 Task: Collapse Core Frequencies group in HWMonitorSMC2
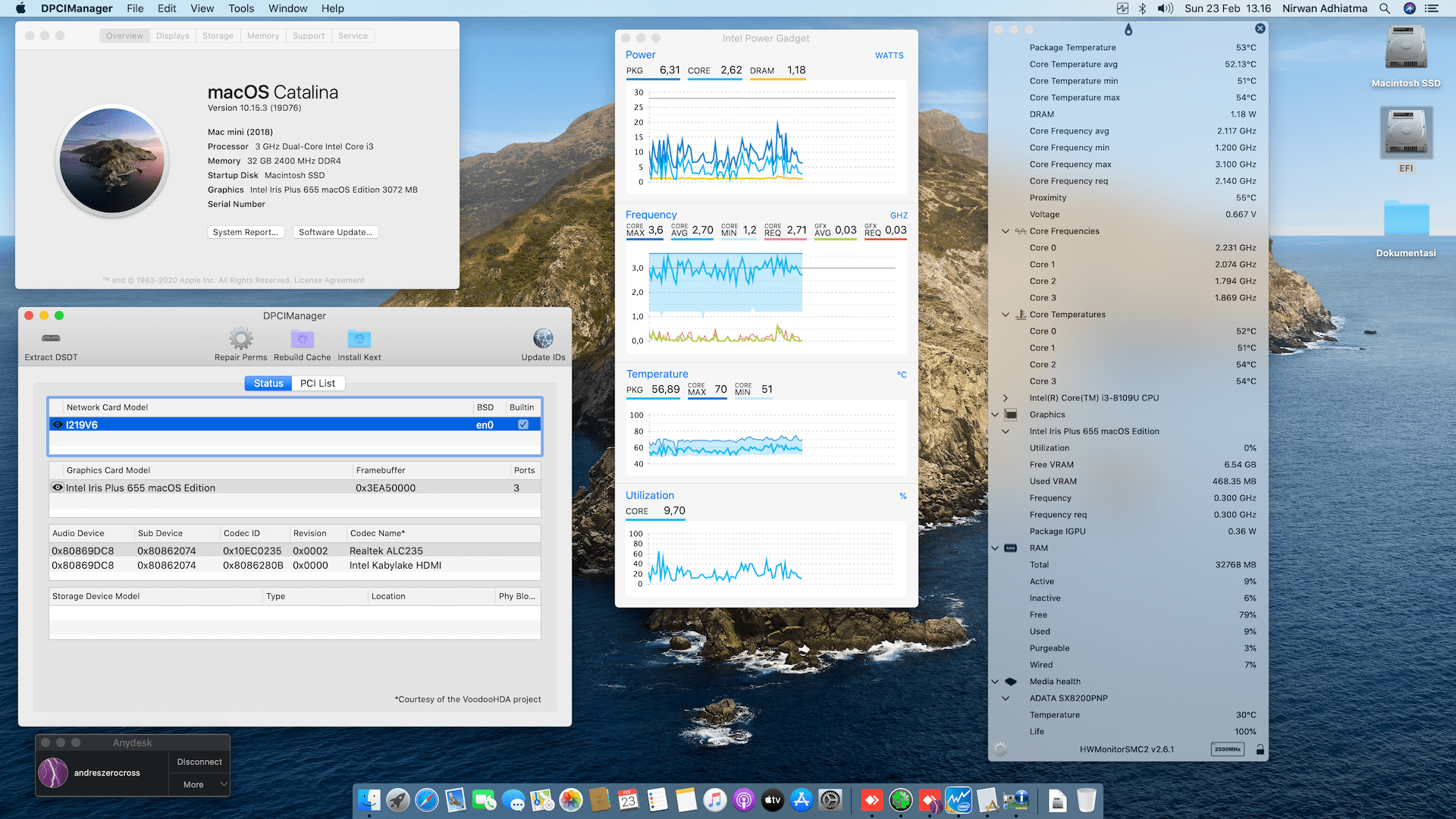(x=1006, y=231)
